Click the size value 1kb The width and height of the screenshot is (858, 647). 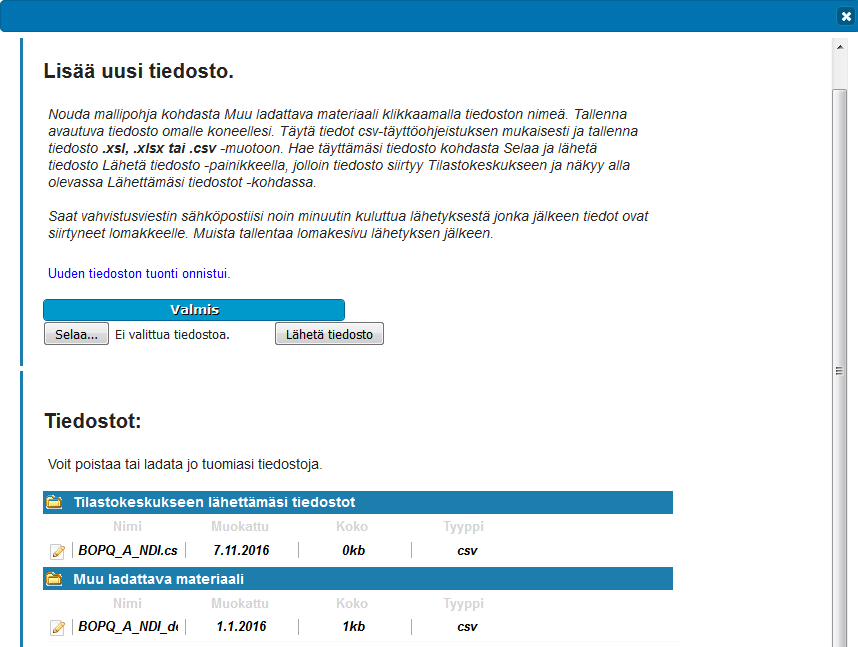pos(353,627)
